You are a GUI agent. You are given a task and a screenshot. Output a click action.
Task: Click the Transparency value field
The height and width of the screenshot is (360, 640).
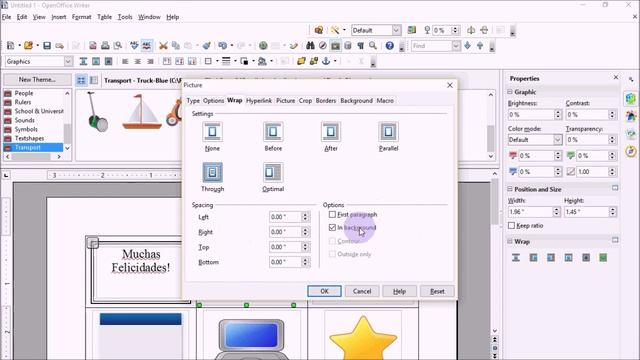(x=587, y=140)
